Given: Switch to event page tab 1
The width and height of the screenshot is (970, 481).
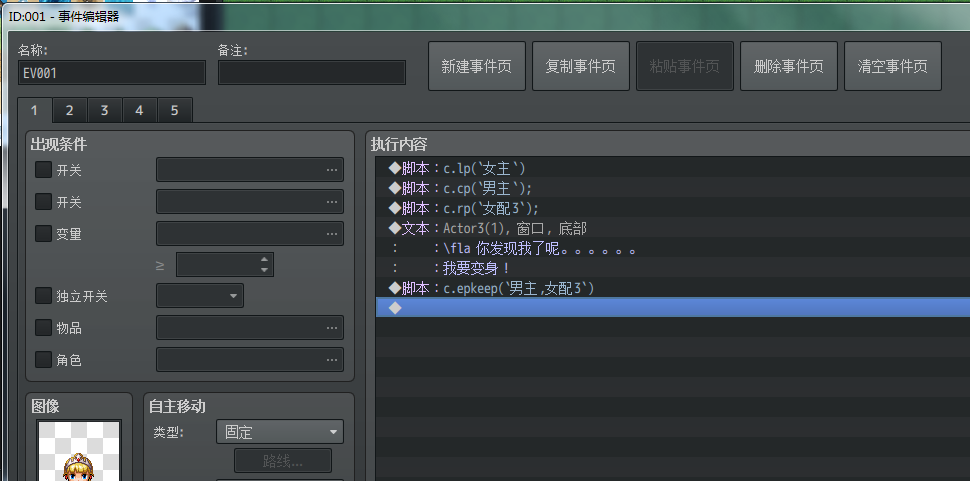Looking at the screenshot, I should coord(34,110).
